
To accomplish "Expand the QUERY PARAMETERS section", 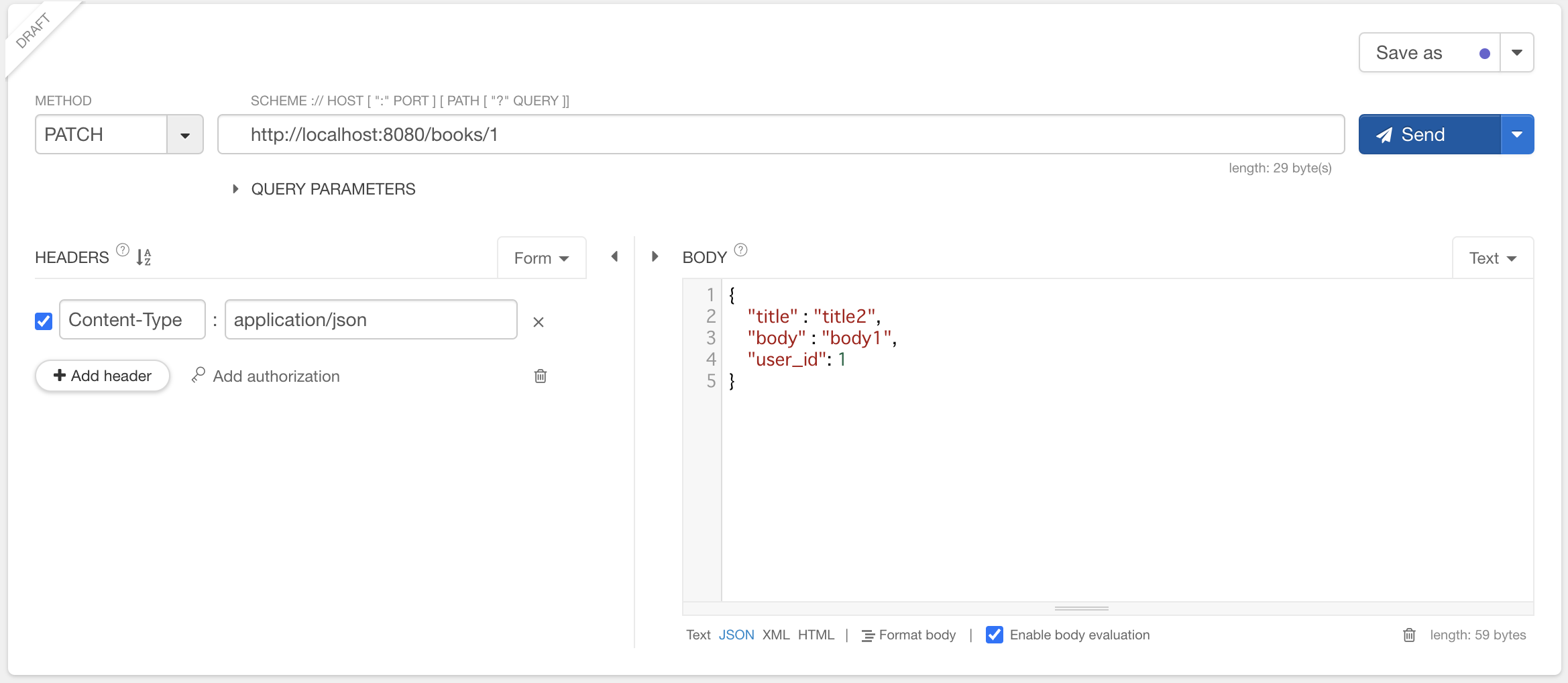I will coord(235,189).
